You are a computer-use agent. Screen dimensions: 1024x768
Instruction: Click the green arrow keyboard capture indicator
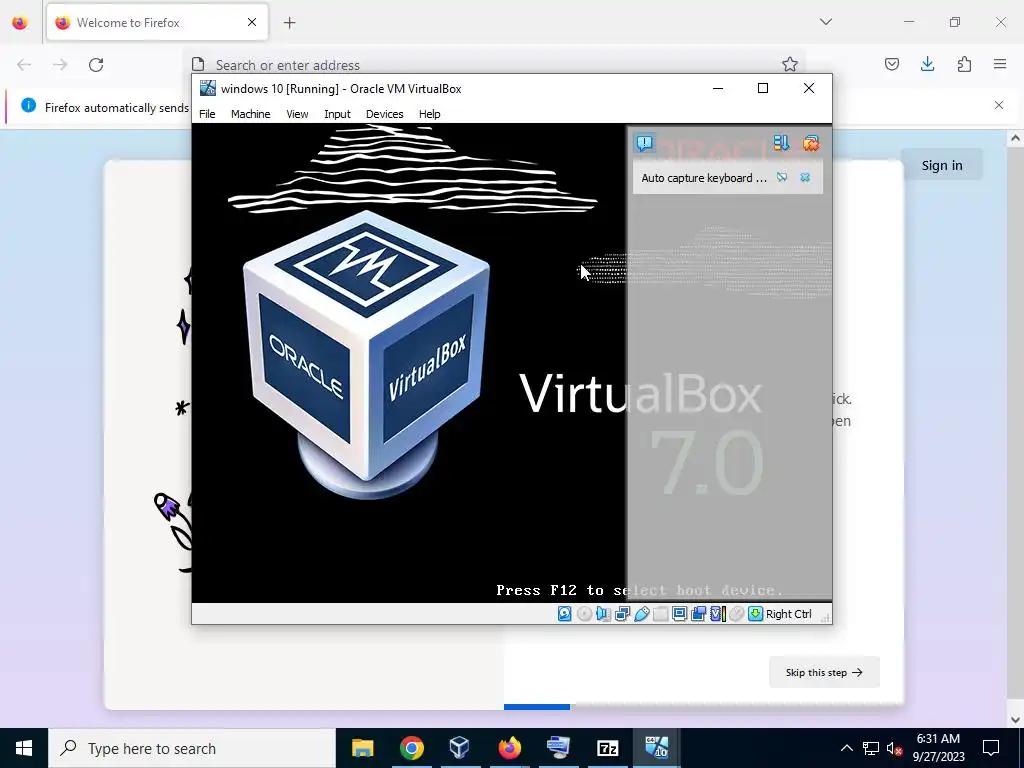[x=756, y=614]
